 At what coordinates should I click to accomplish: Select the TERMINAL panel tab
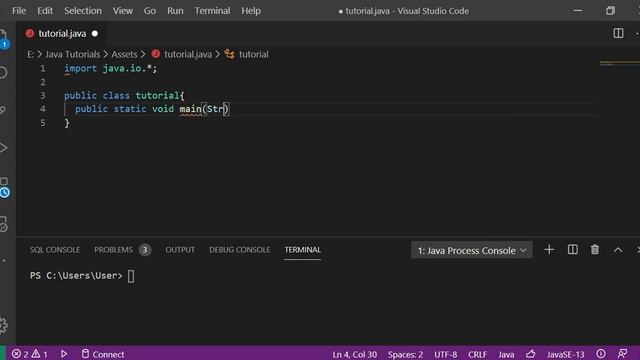click(302, 250)
